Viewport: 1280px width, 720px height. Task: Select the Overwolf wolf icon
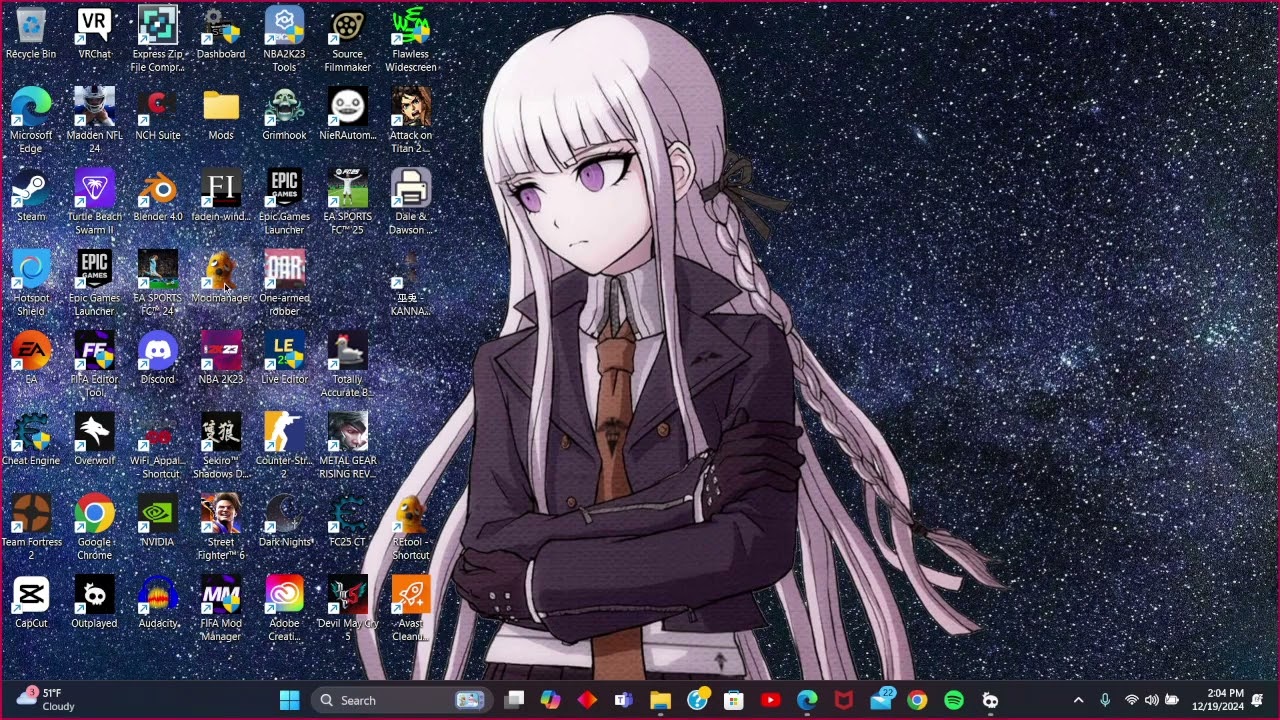[94, 440]
